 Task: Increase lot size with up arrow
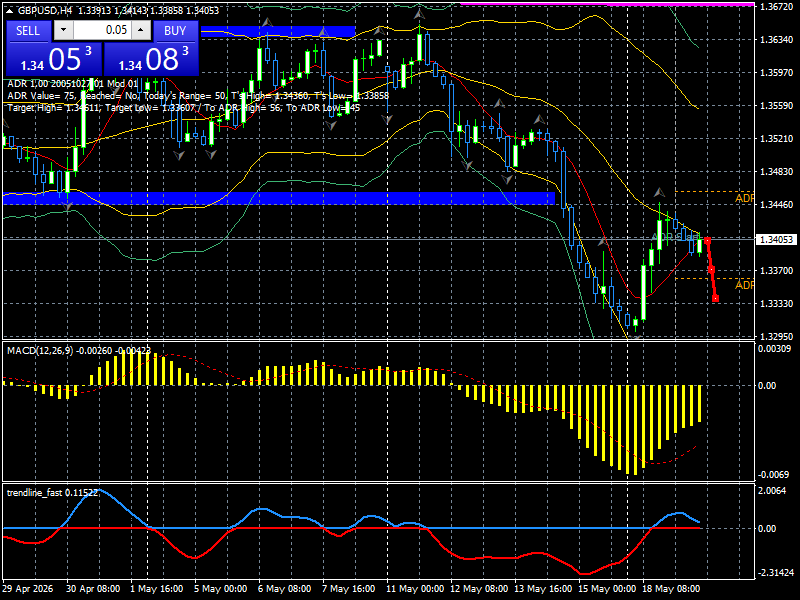click(x=141, y=30)
